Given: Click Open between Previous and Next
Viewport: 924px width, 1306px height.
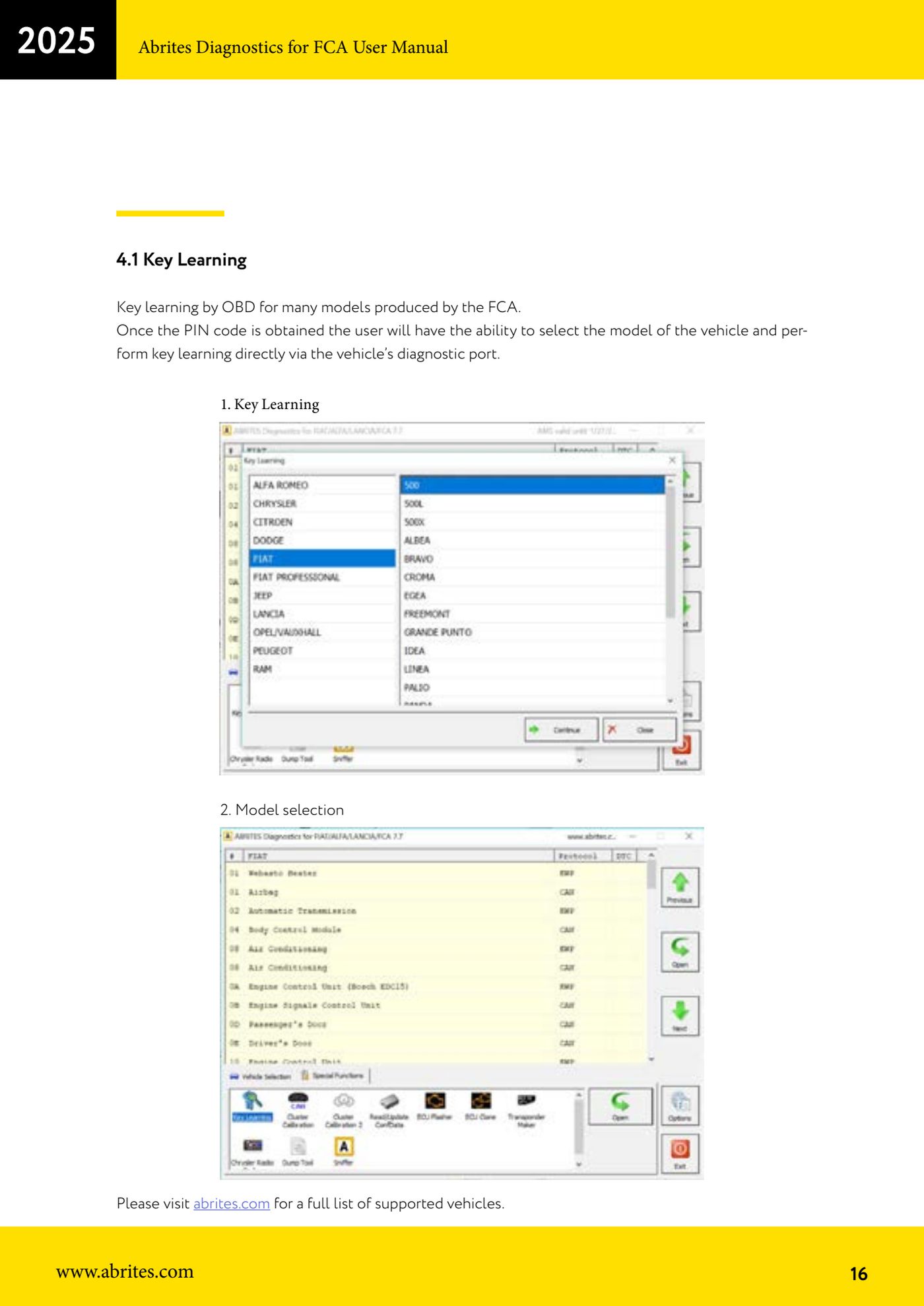Looking at the screenshot, I should tap(680, 952).
